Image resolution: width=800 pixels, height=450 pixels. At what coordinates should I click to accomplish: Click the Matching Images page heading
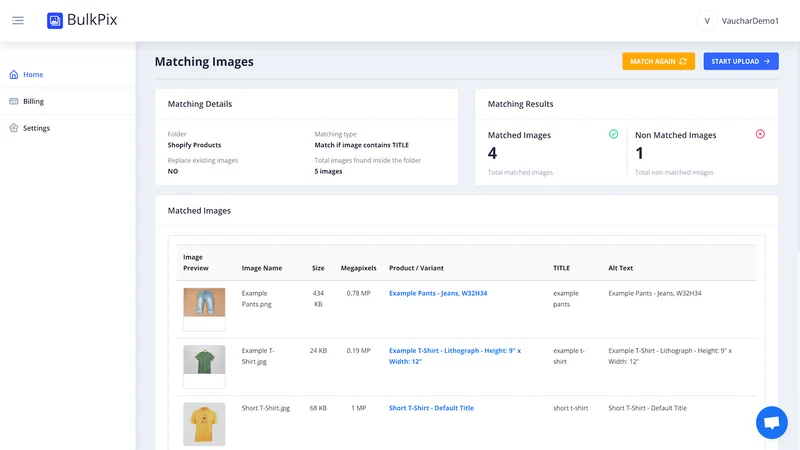click(x=204, y=62)
